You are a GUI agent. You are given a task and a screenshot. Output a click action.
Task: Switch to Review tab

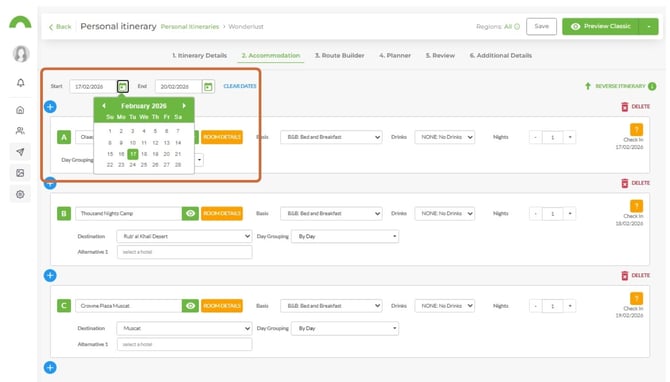pyautogui.click(x=440, y=56)
